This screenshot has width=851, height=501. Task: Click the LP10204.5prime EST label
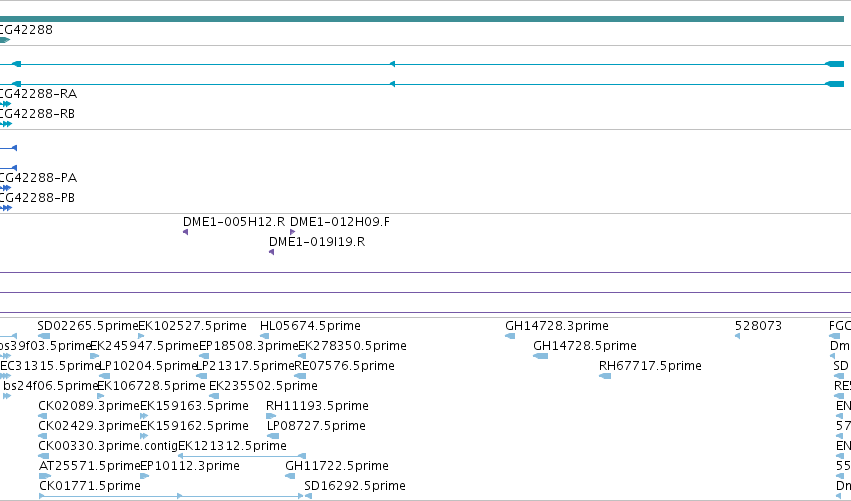point(147,366)
